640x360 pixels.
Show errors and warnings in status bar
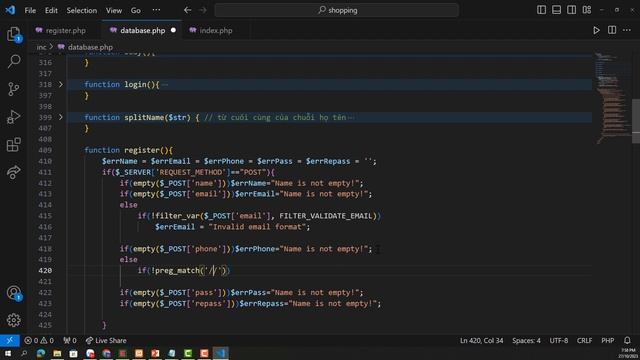click(39, 340)
